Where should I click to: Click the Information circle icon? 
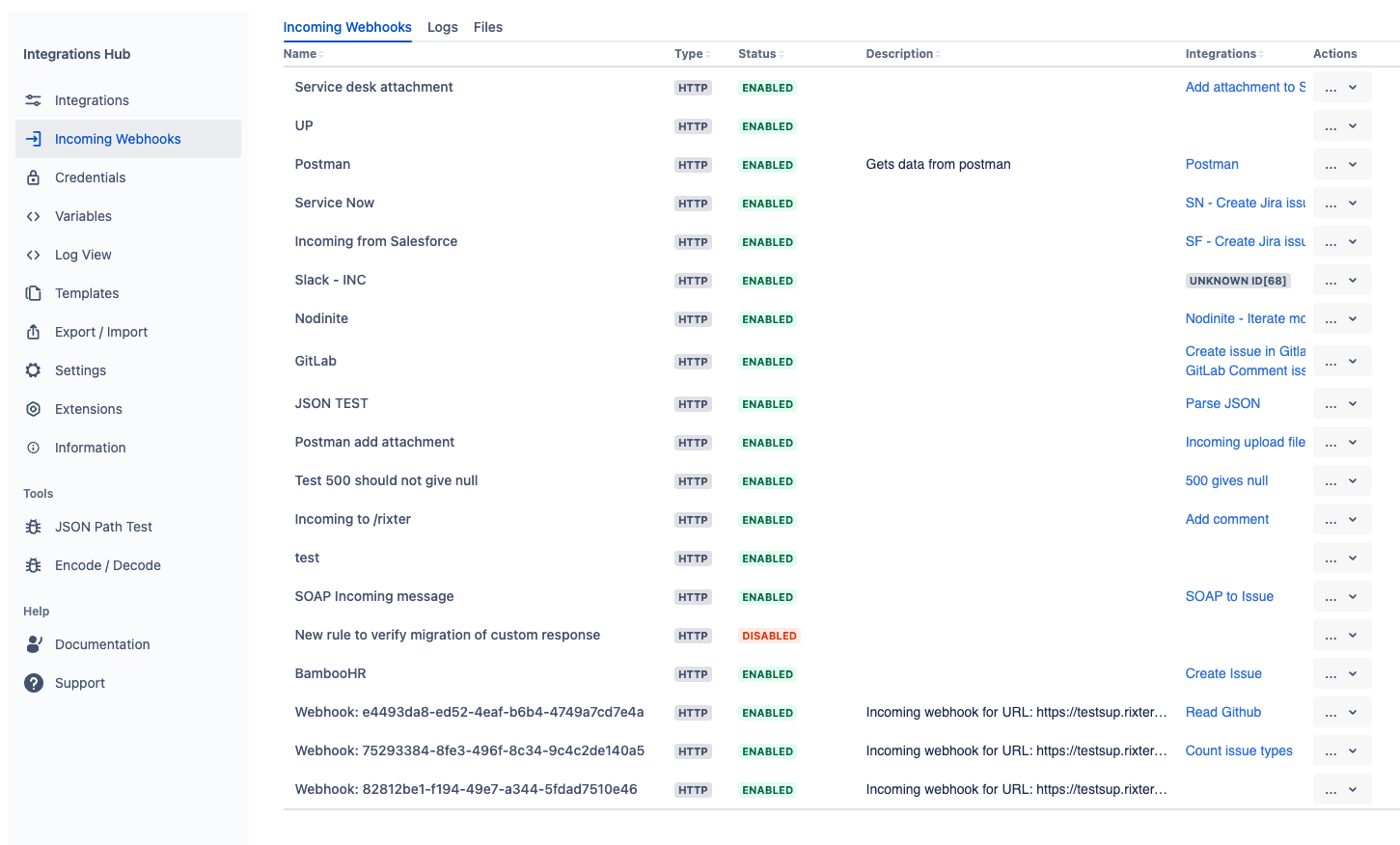(34, 448)
